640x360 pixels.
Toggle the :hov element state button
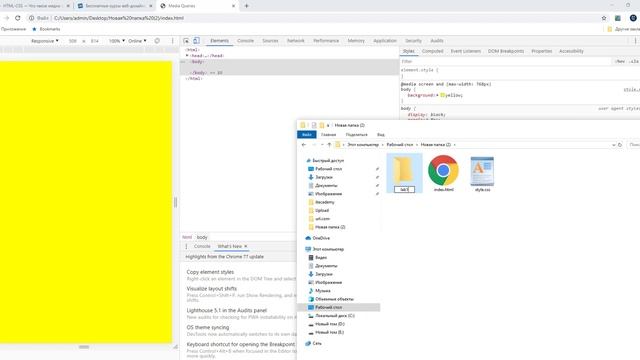(x=620, y=61)
